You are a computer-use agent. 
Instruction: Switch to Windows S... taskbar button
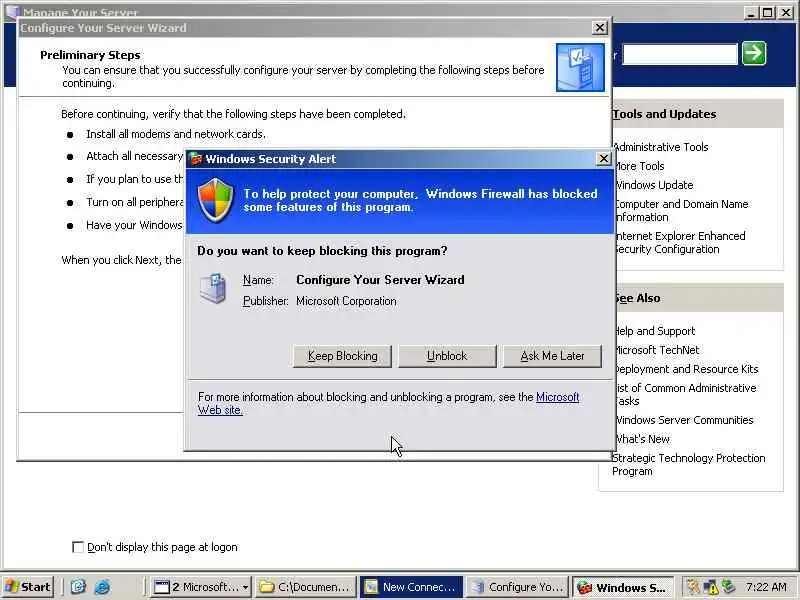coord(622,587)
